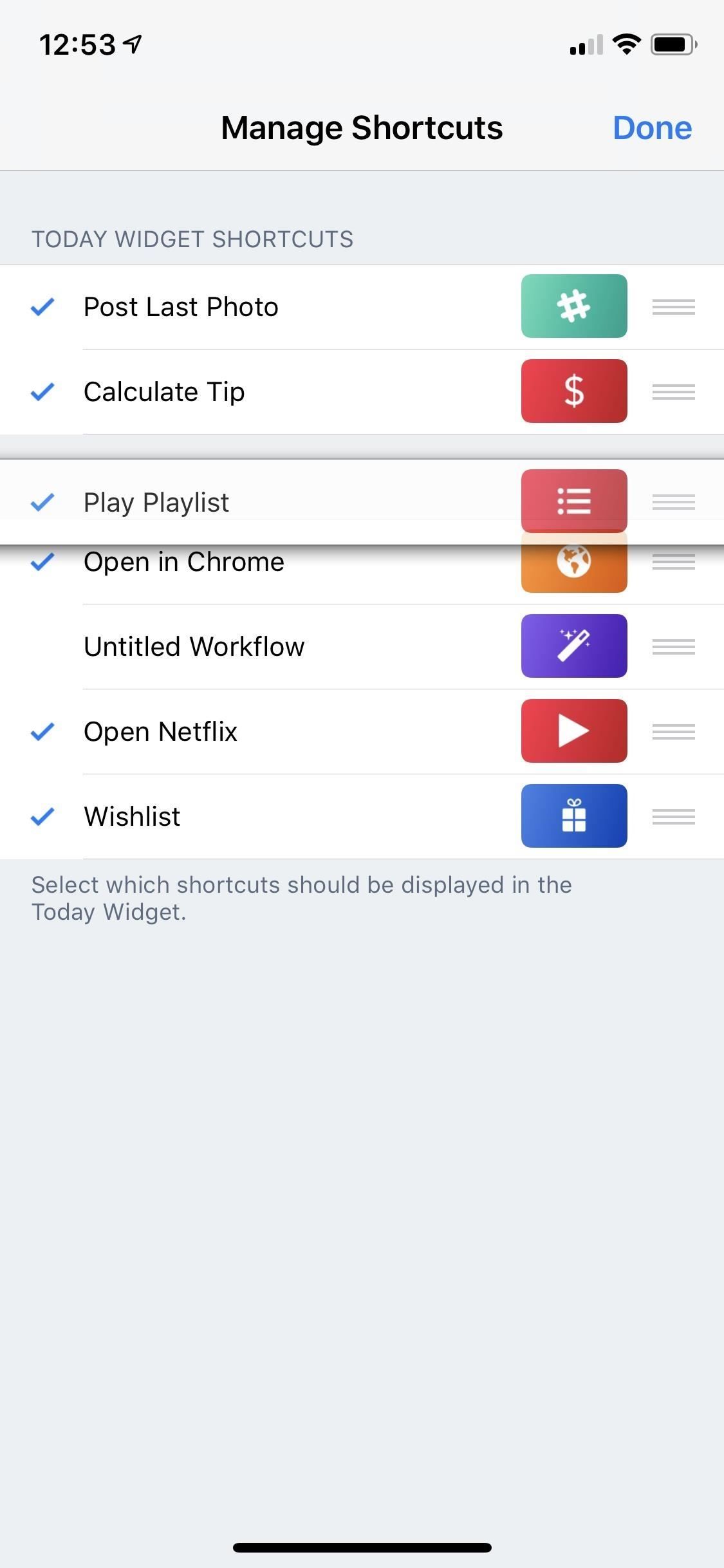Tap the blue Wishlist gift icon
Viewport: 724px width, 1568px height.
[573, 816]
